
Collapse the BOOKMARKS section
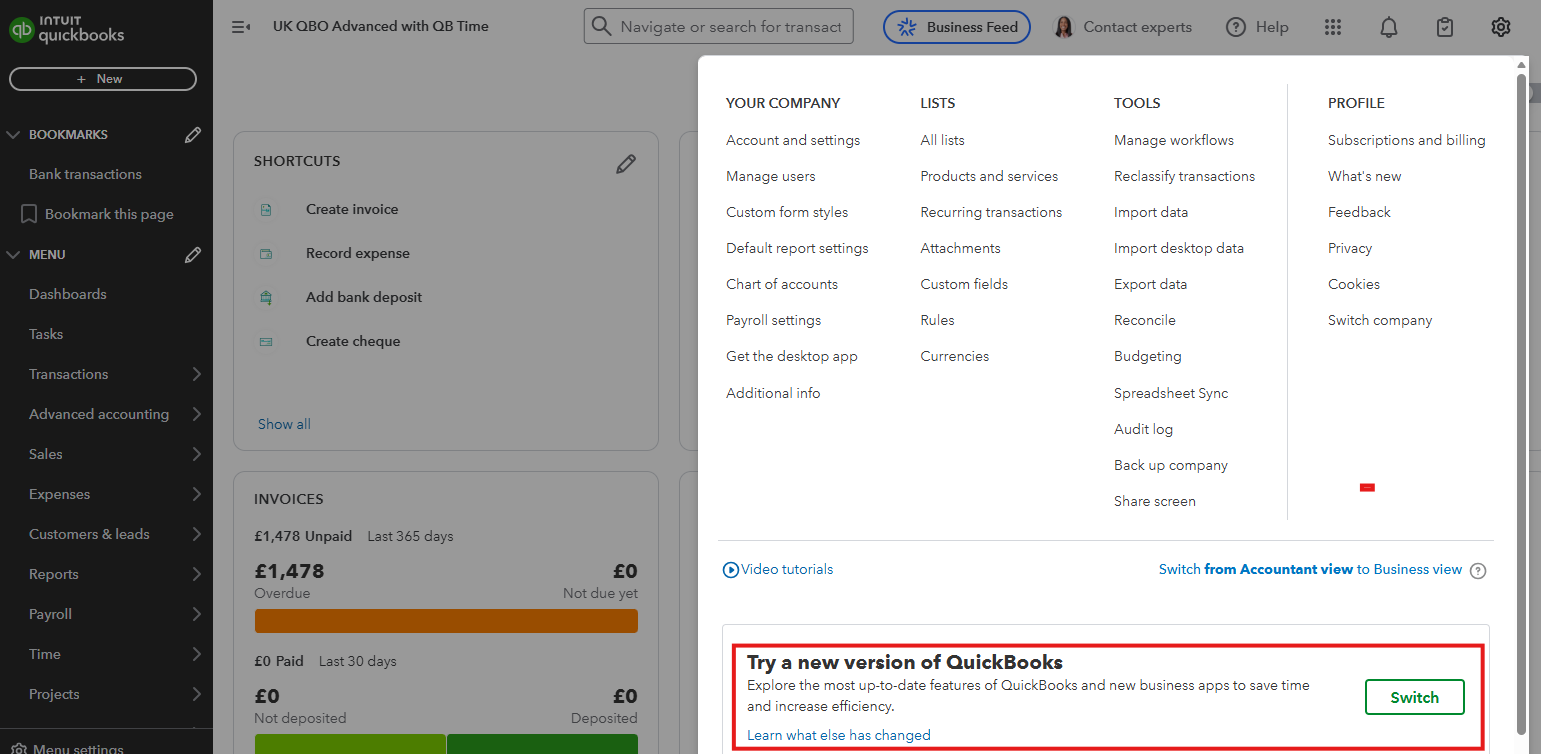13,135
